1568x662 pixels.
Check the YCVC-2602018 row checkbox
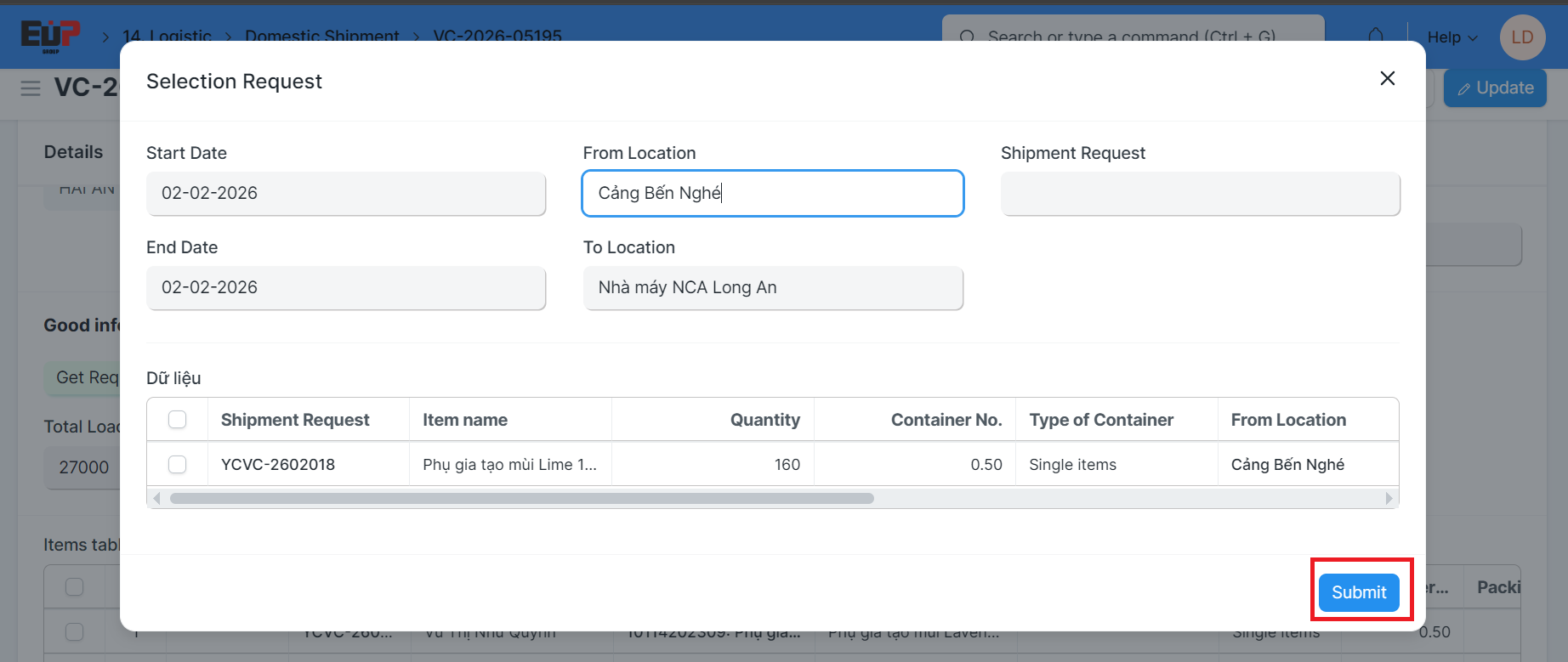[x=177, y=465]
